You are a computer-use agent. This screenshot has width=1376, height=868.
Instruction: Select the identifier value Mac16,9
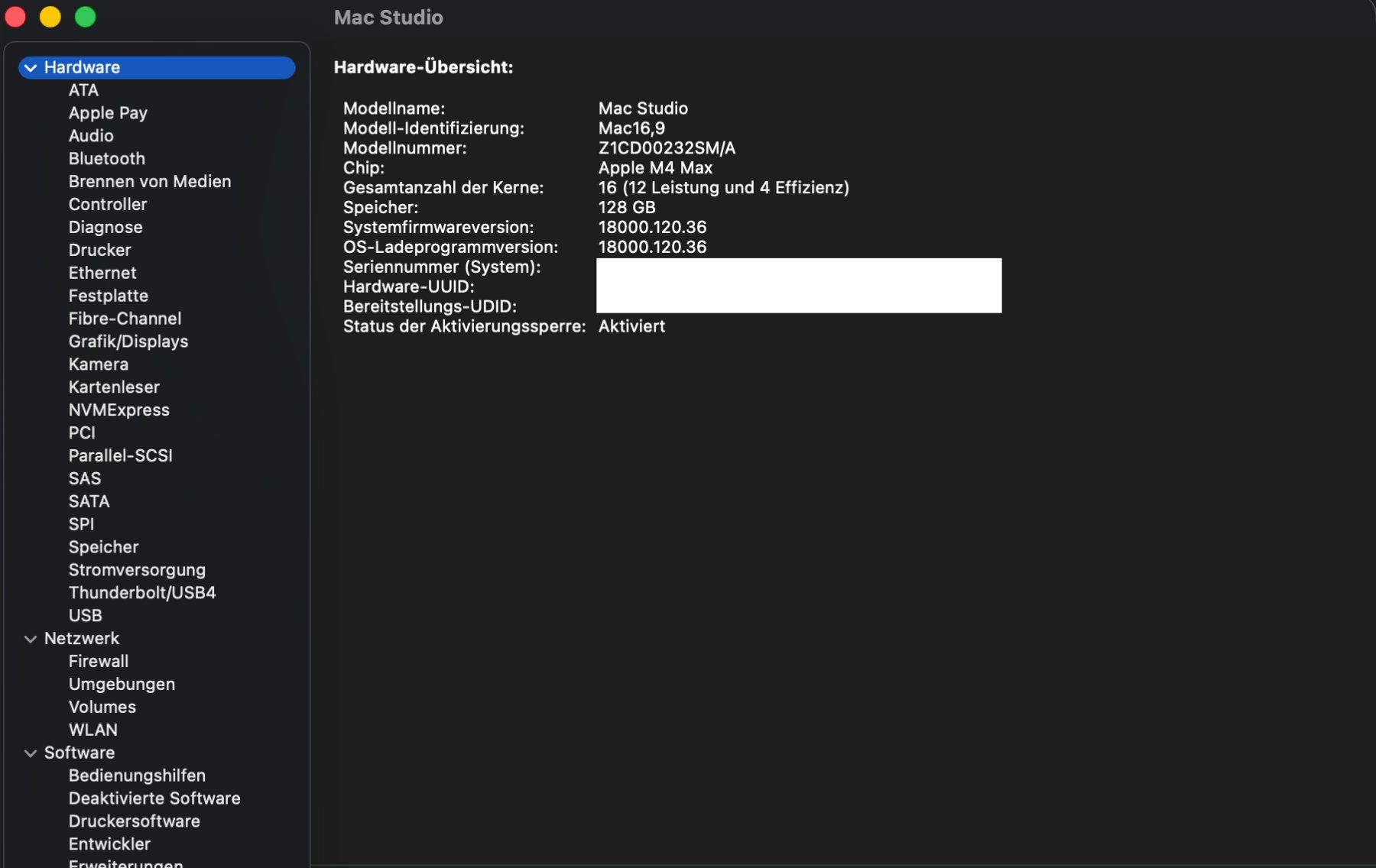(x=631, y=128)
